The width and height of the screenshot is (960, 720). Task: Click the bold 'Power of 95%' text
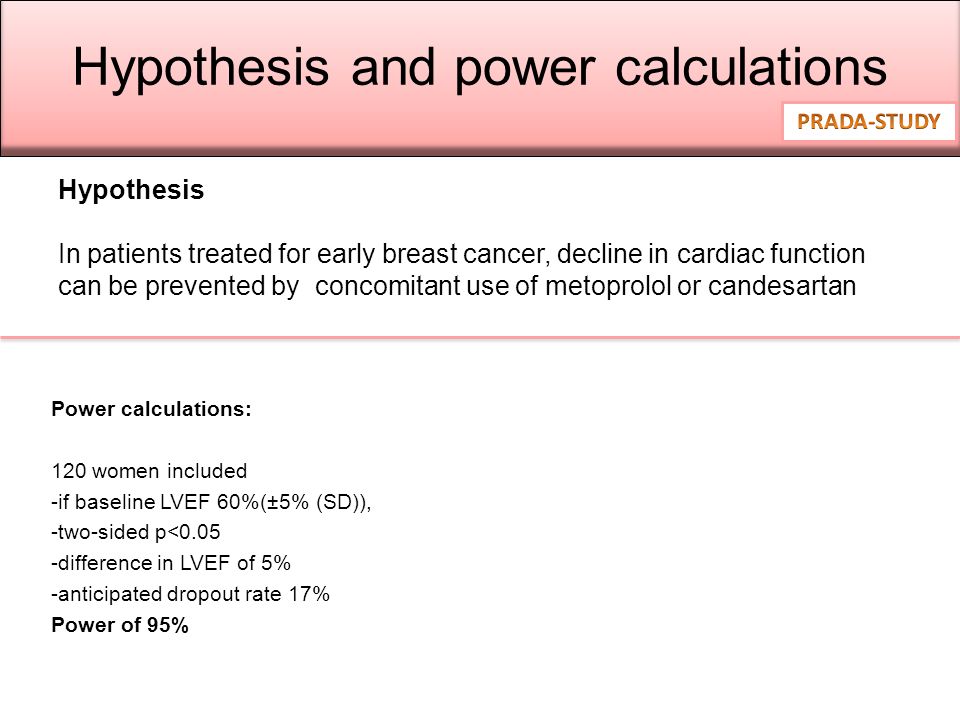click(x=120, y=625)
